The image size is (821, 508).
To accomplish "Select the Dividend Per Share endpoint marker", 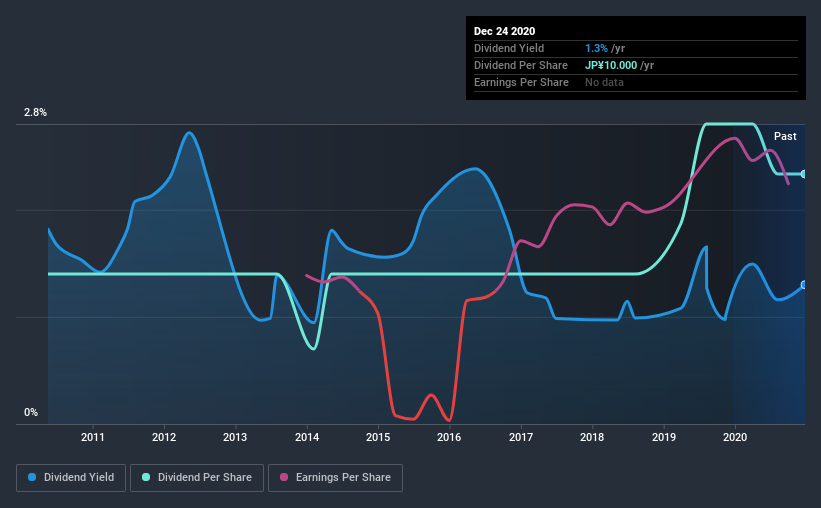I will 804,174.
